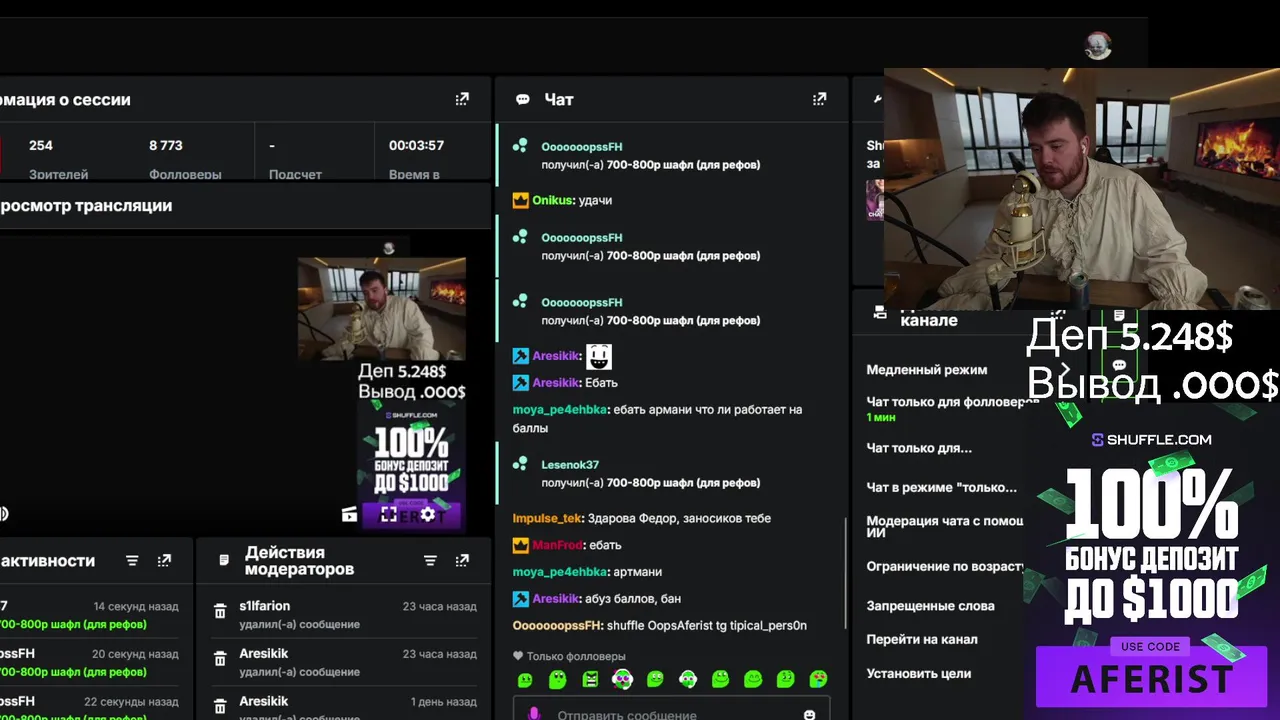Screen dimensions: 1280x720
Task: Click OooooopssFH's name on the 'shuffle OopsAferist' message
Action: click(556, 625)
